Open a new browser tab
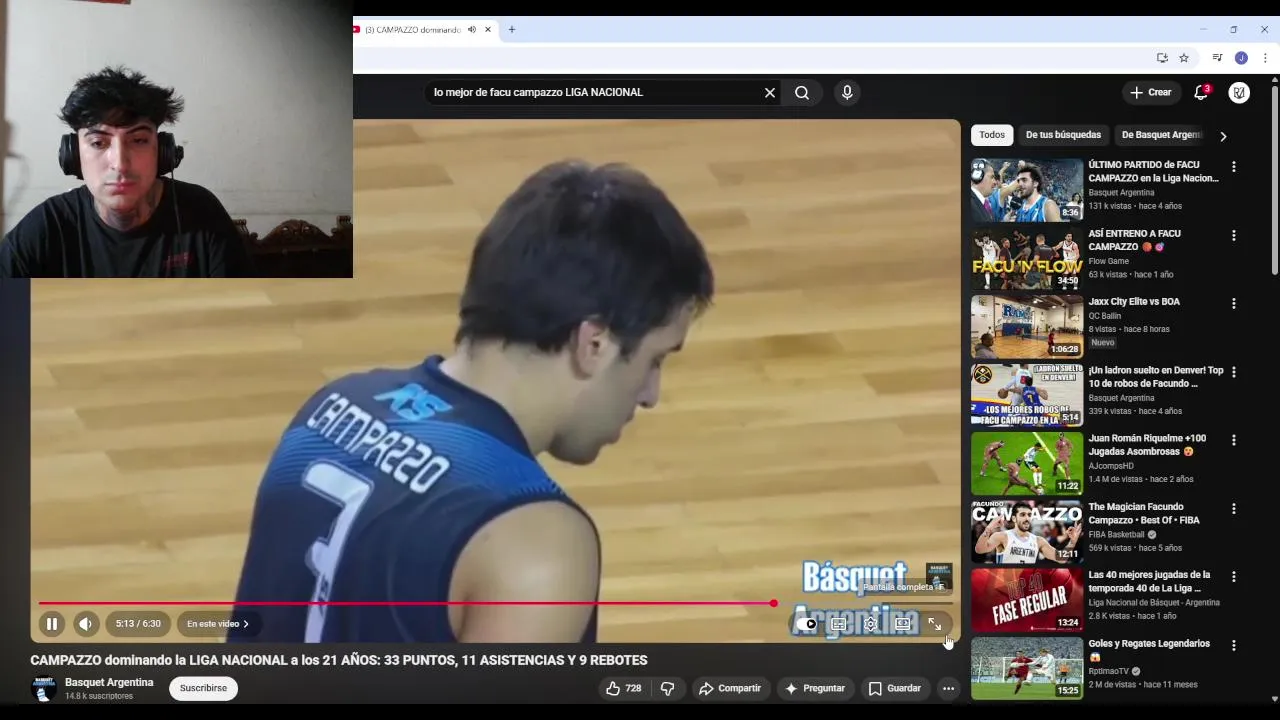1280x720 pixels. pyautogui.click(x=512, y=30)
